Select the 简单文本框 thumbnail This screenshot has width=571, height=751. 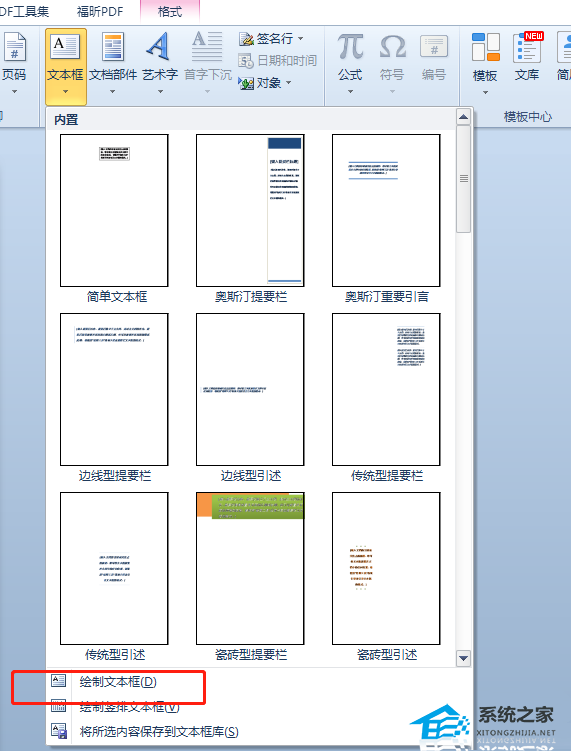(114, 211)
